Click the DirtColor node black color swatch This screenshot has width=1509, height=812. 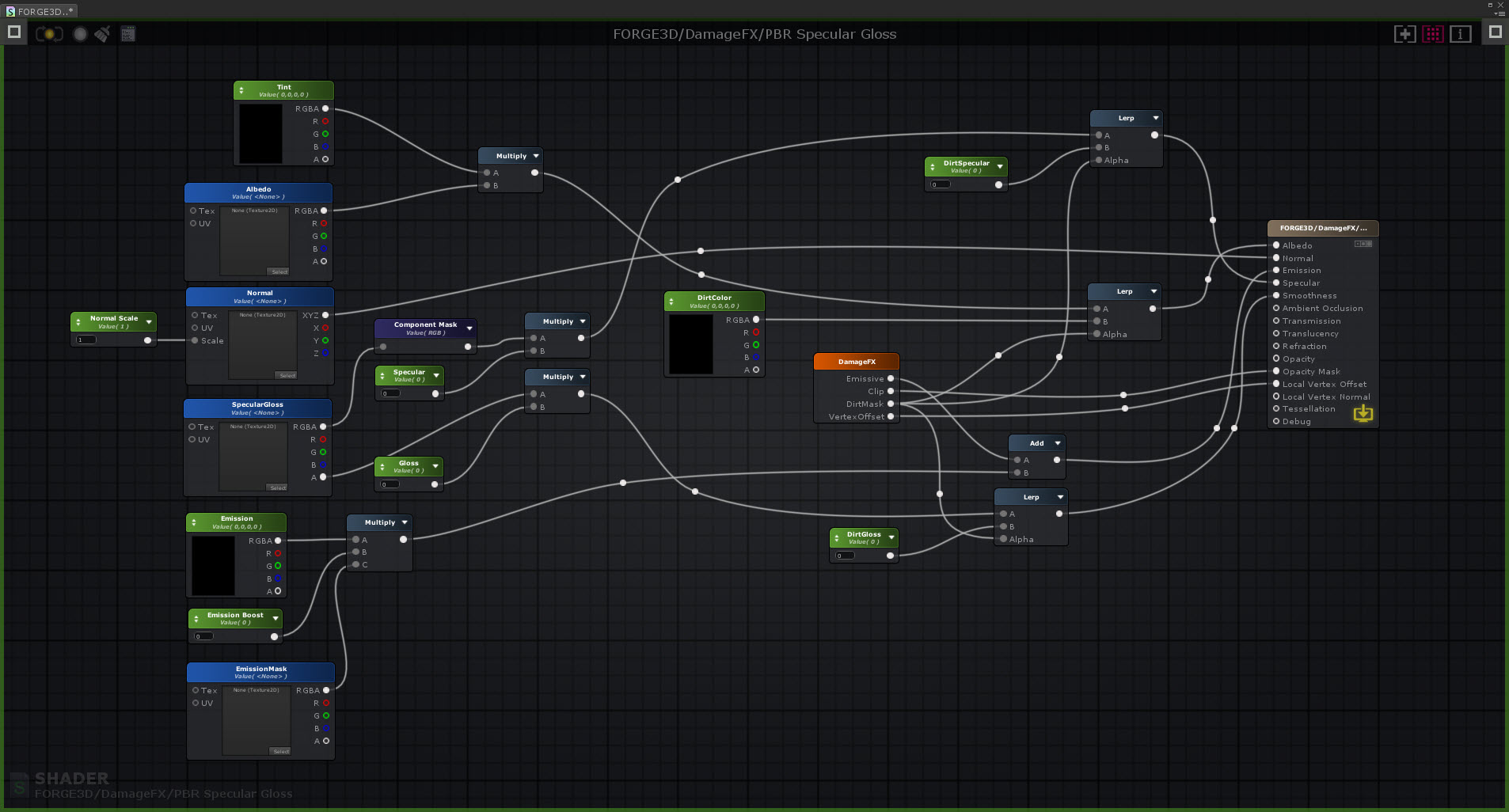click(x=690, y=344)
